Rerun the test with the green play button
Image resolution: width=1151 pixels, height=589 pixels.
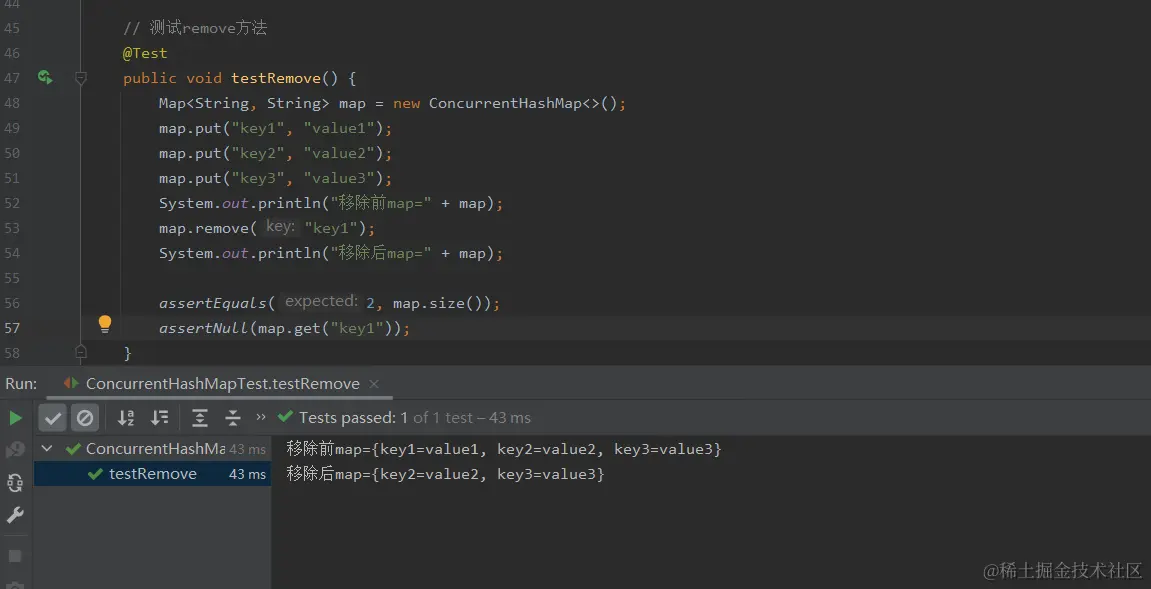(x=15, y=418)
